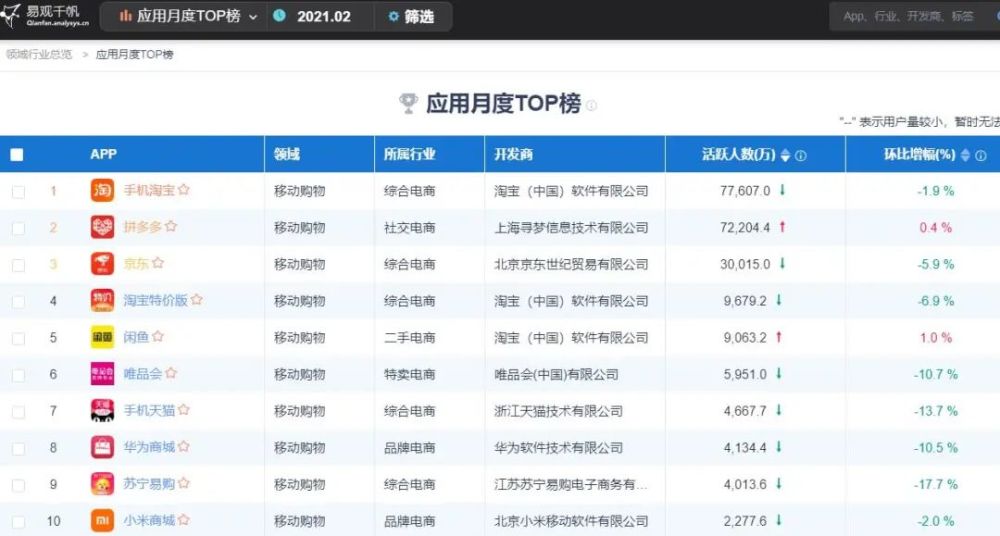The width and height of the screenshot is (1000, 536).
Task: Click the 小米商城 app icon
Action: [102, 521]
